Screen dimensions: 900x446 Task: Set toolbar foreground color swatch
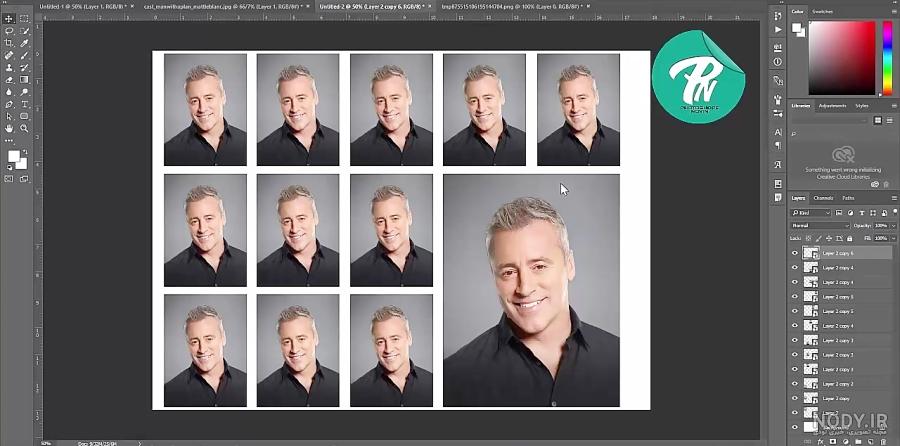(13, 156)
